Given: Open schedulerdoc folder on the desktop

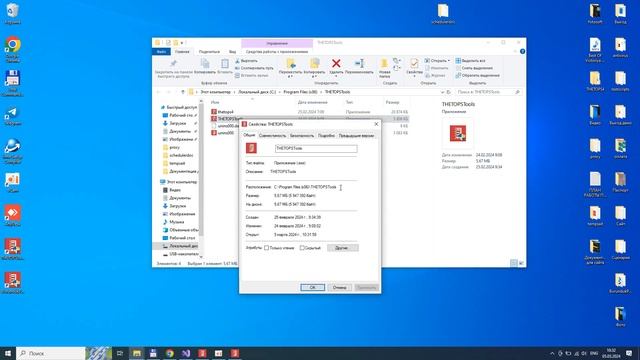Looking at the screenshot, I should pyautogui.click(x=443, y=14).
